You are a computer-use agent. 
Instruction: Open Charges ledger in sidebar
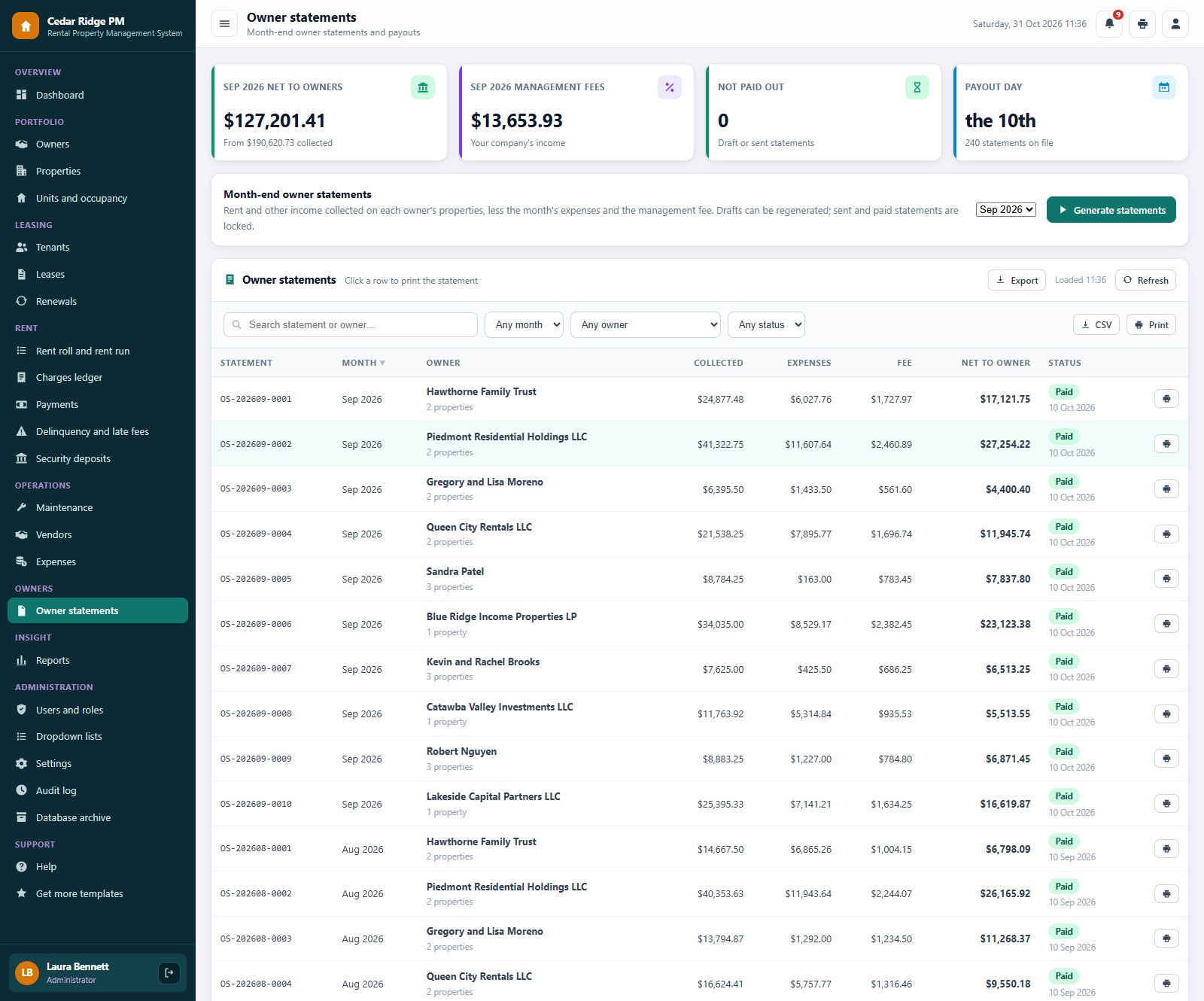[98, 377]
